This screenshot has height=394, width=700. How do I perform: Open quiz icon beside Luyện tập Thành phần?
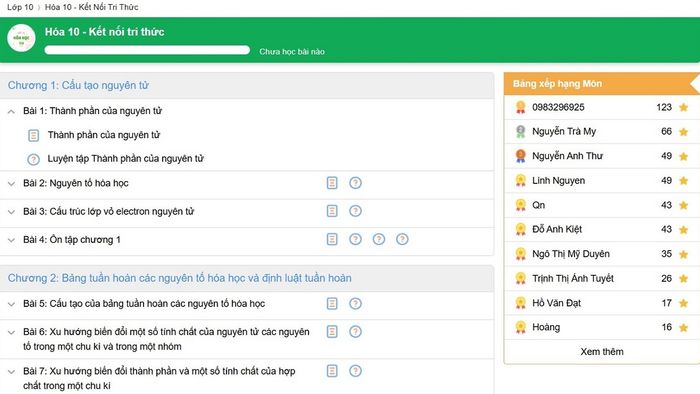(33, 159)
